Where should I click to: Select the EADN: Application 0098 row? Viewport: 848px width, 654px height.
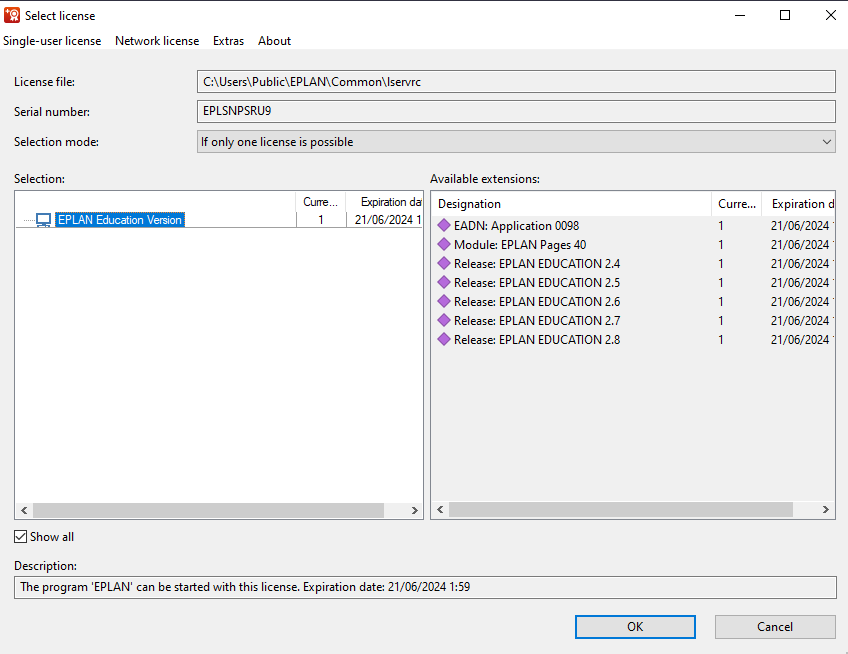tap(633, 226)
